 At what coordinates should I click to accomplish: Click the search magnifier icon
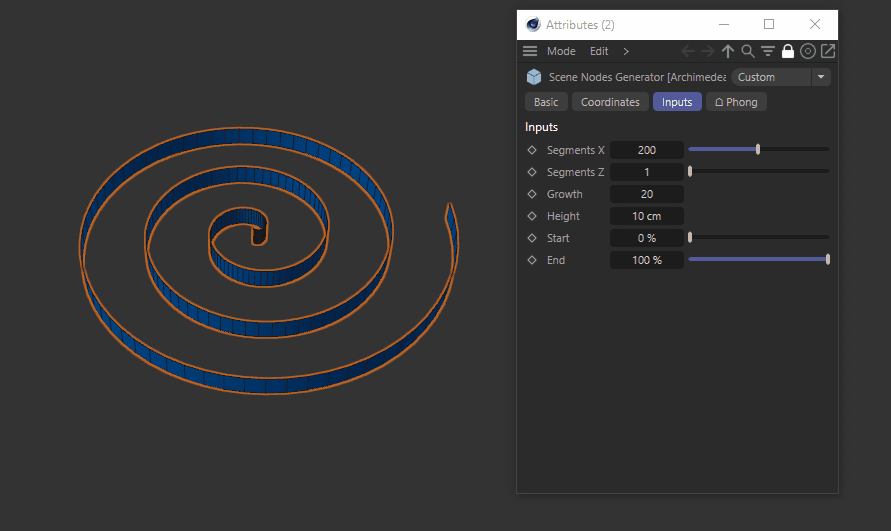coord(748,51)
